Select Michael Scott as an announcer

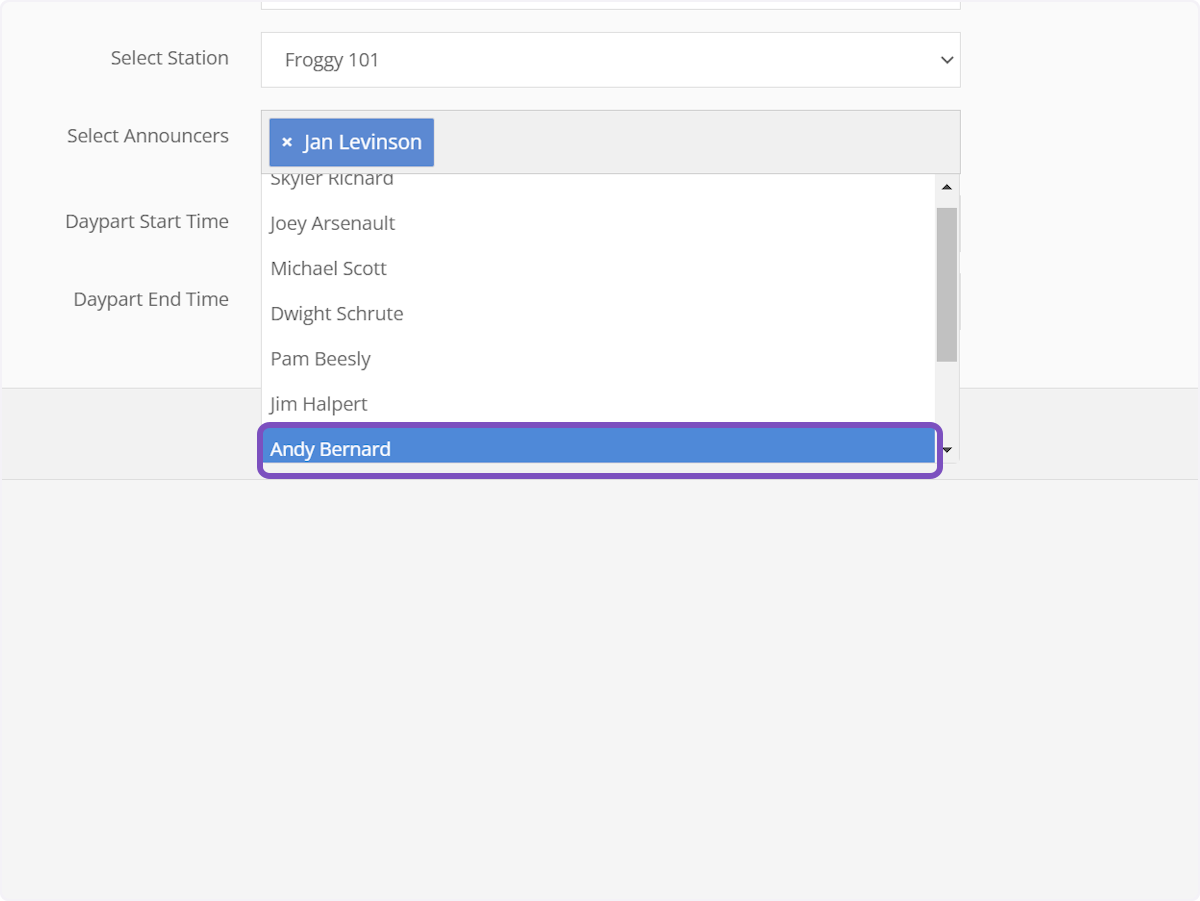pos(328,268)
